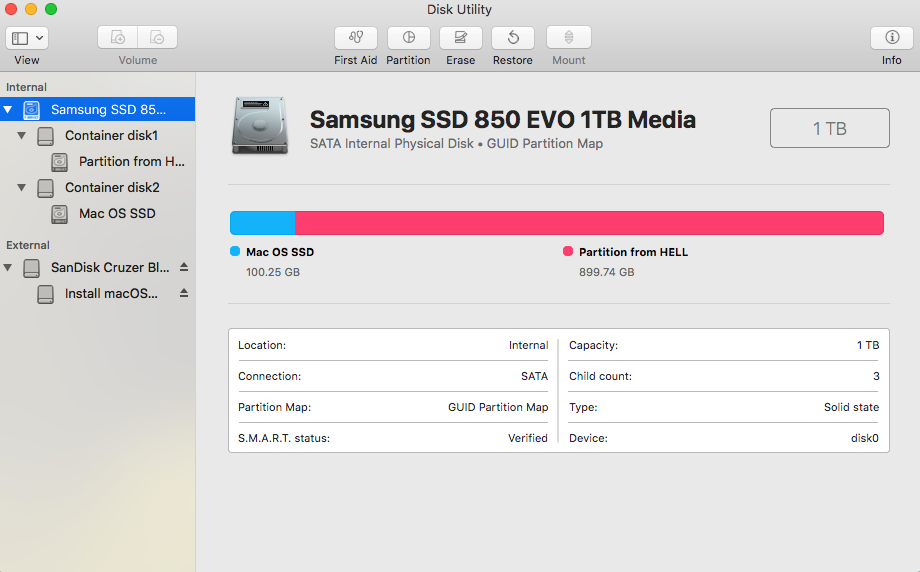Click the Samsung SSD 850 EVO 1TB Media title
920x572 pixels.
(x=503, y=120)
